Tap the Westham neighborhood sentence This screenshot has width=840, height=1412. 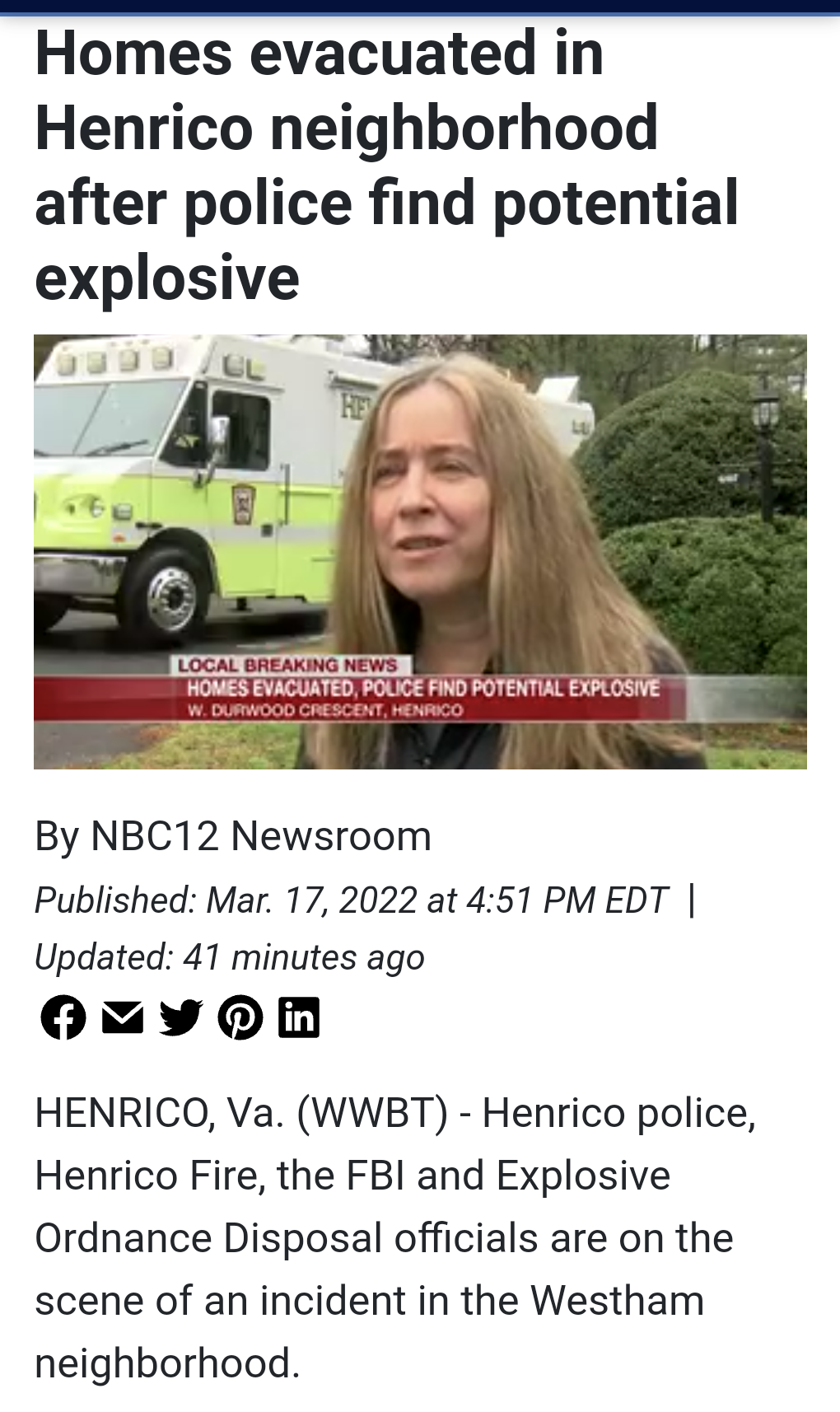click(370, 1331)
